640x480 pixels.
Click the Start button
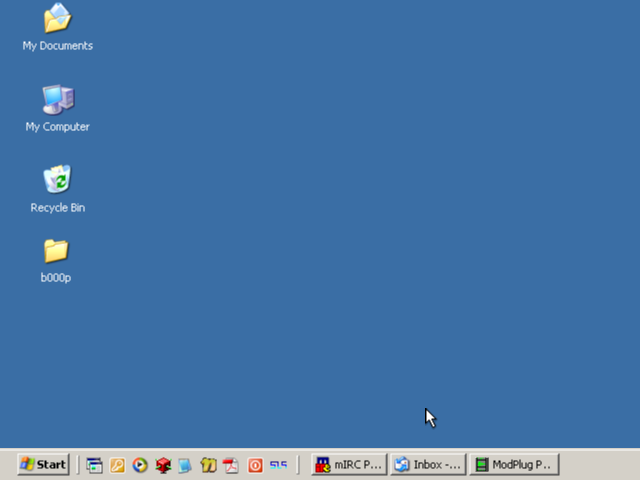pos(43,464)
